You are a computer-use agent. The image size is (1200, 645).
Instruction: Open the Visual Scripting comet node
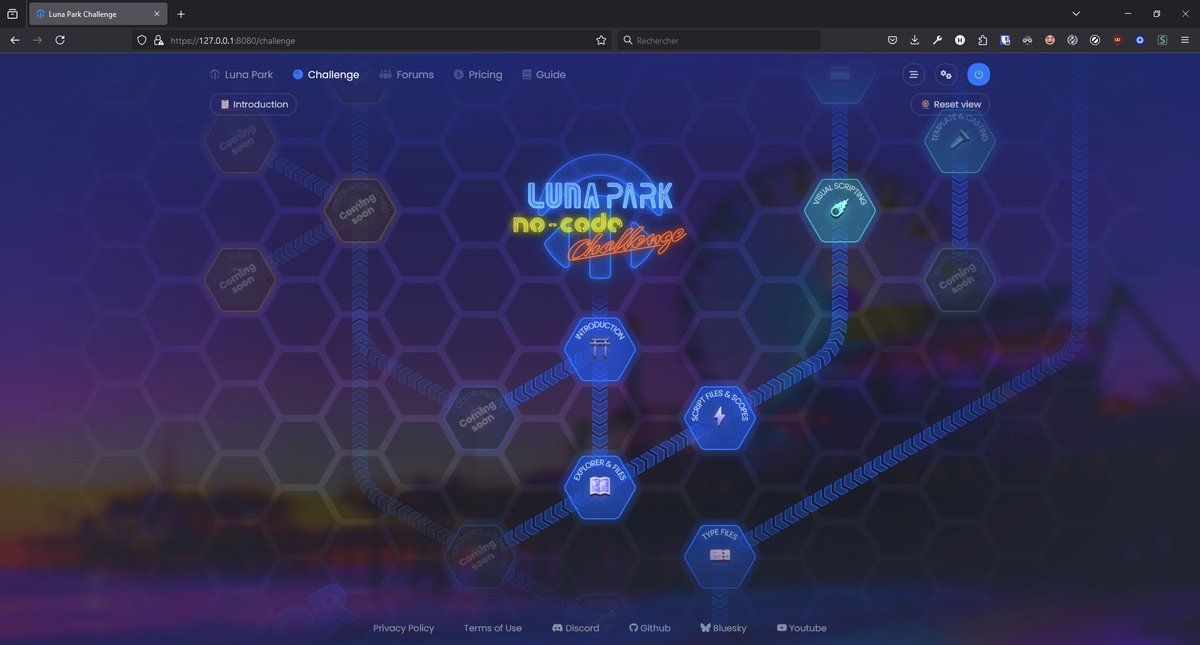[840, 211]
